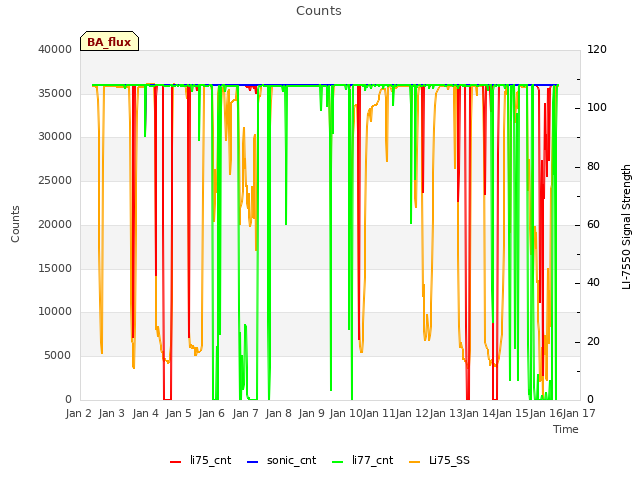
Task: Click the 10000 left-axis tick label
Action: [55, 311]
